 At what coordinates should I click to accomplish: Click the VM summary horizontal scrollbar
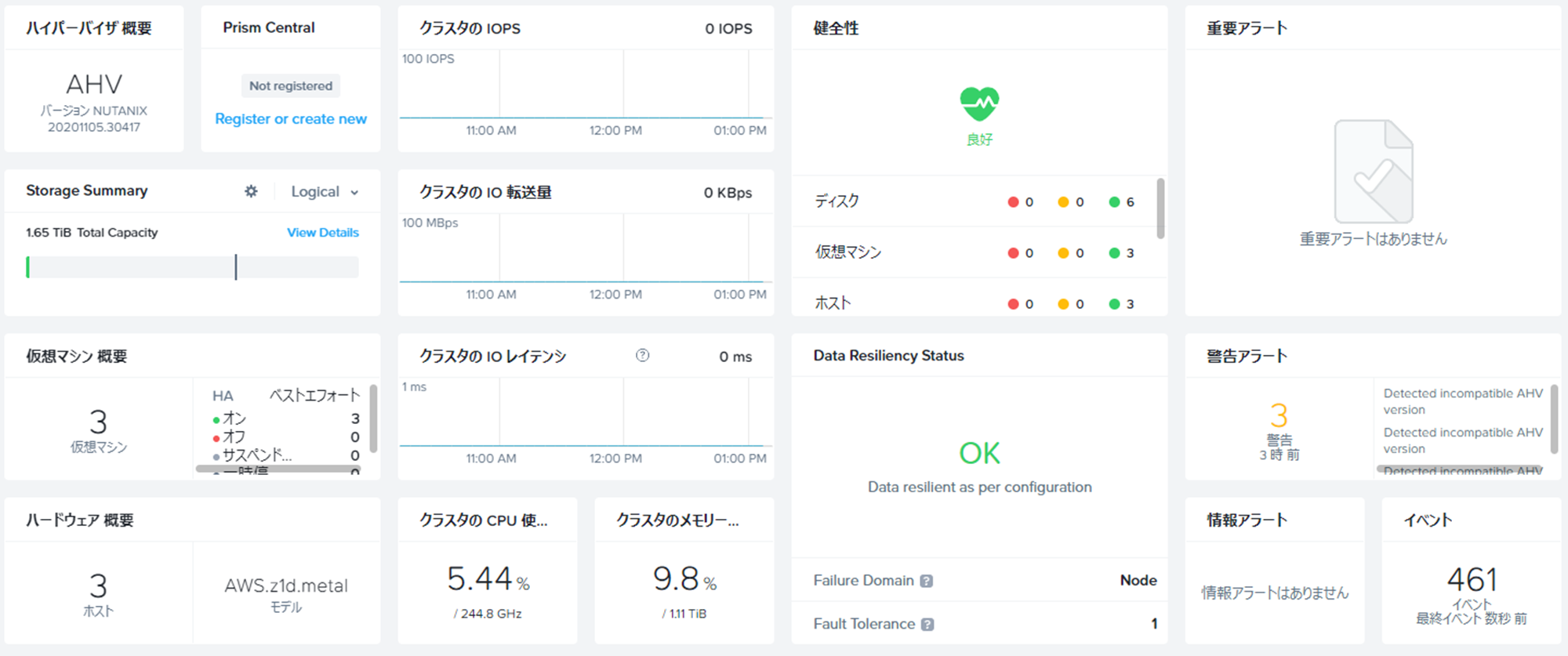tap(278, 469)
